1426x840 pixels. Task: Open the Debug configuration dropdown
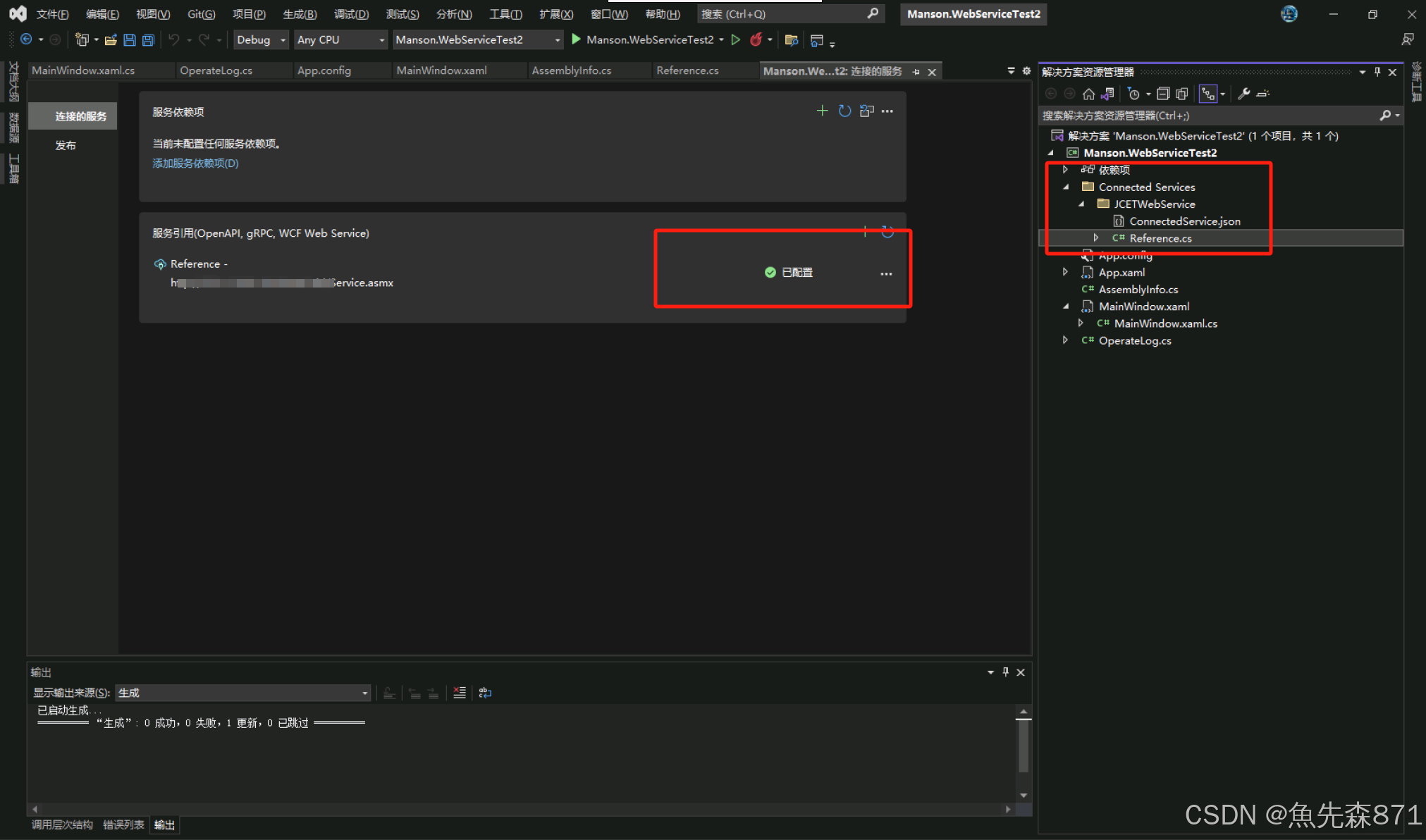(283, 40)
